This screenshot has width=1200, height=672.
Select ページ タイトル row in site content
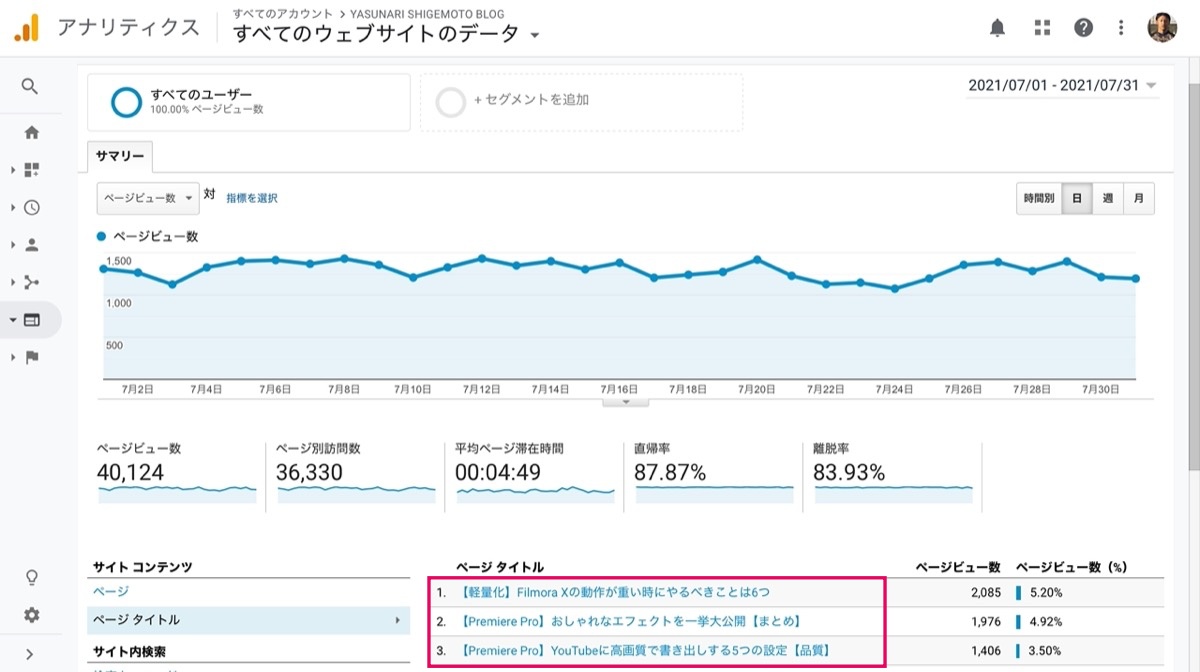pos(249,620)
